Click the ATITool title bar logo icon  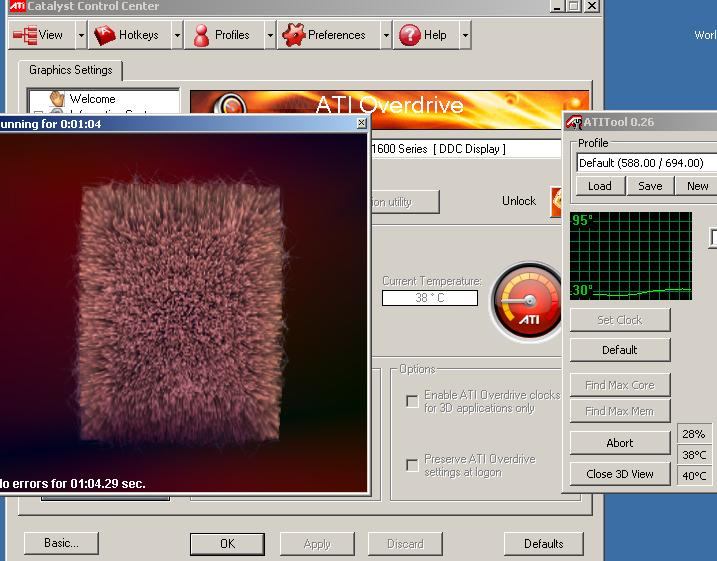(573, 122)
